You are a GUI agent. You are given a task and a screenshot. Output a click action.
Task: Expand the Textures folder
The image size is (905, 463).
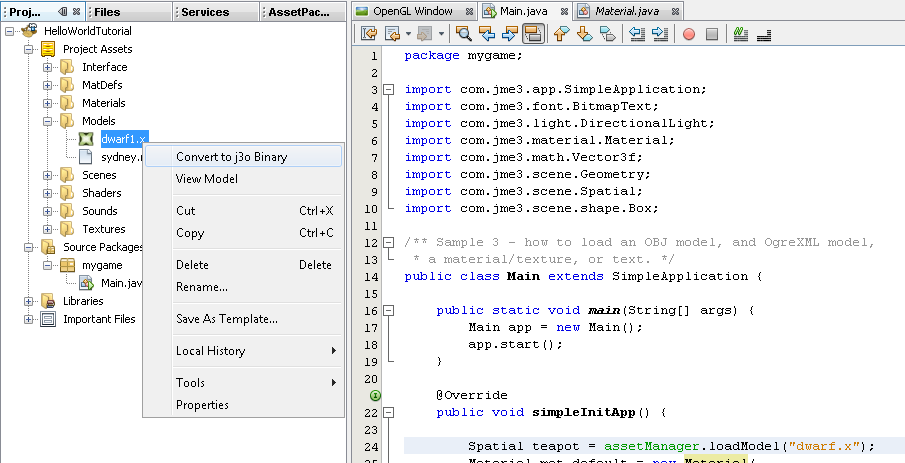pyautogui.click(x=47, y=229)
